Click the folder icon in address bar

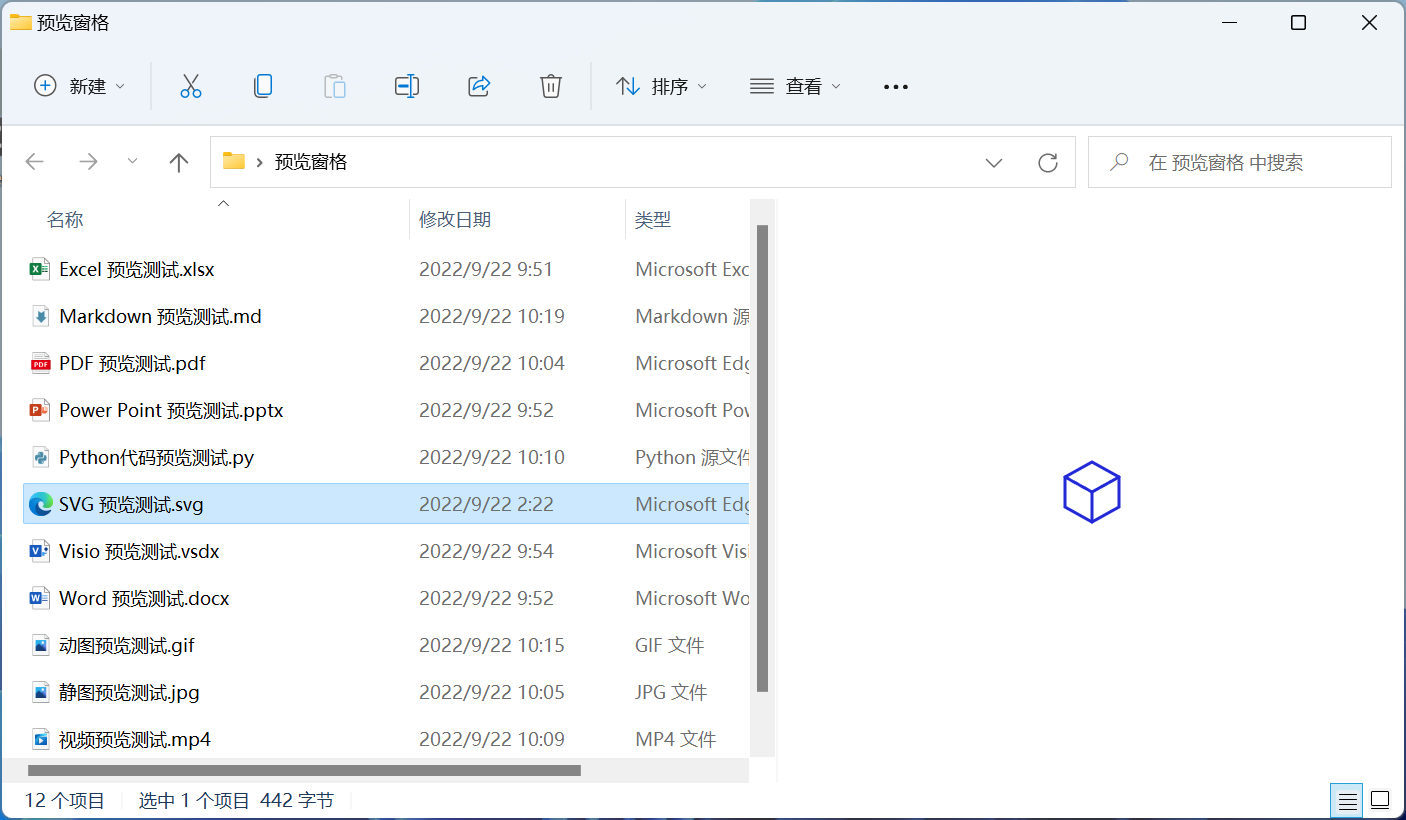(x=234, y=161)
